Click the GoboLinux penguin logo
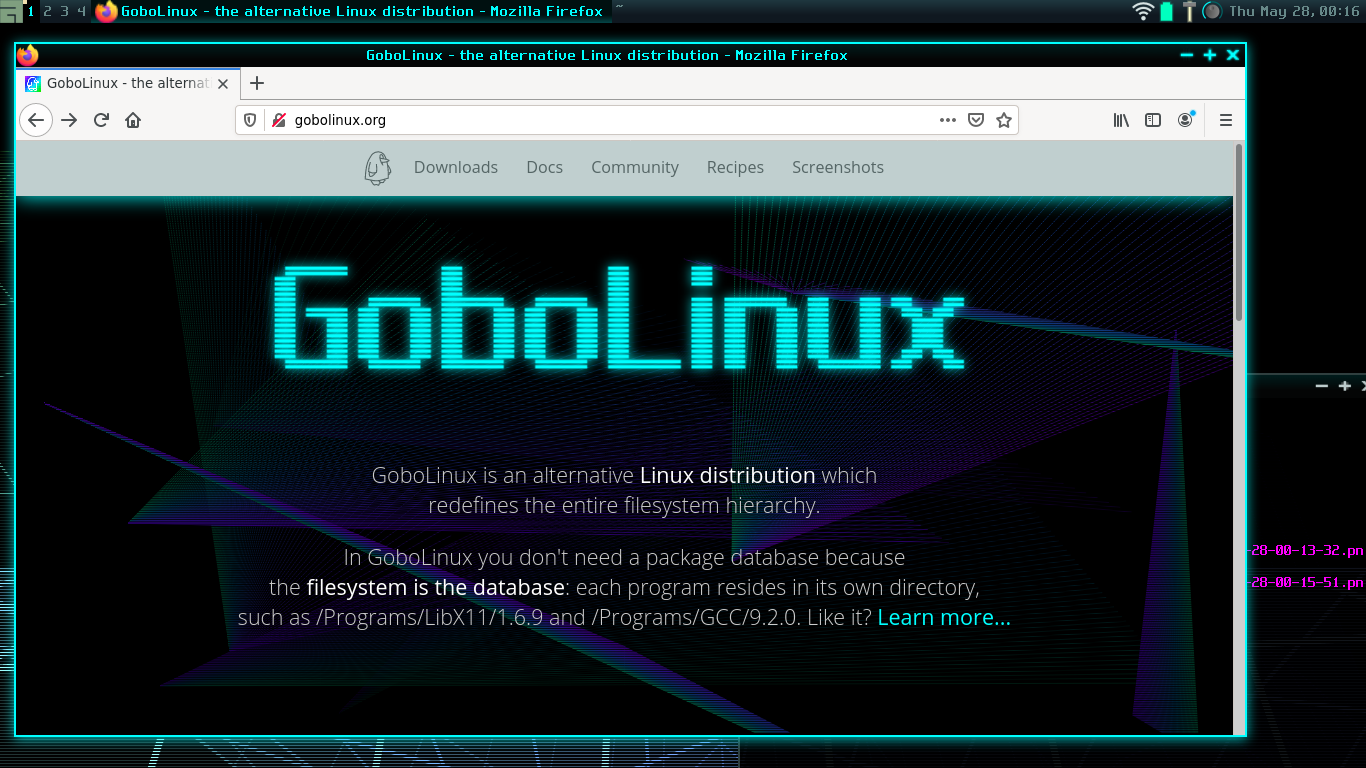 377,167
